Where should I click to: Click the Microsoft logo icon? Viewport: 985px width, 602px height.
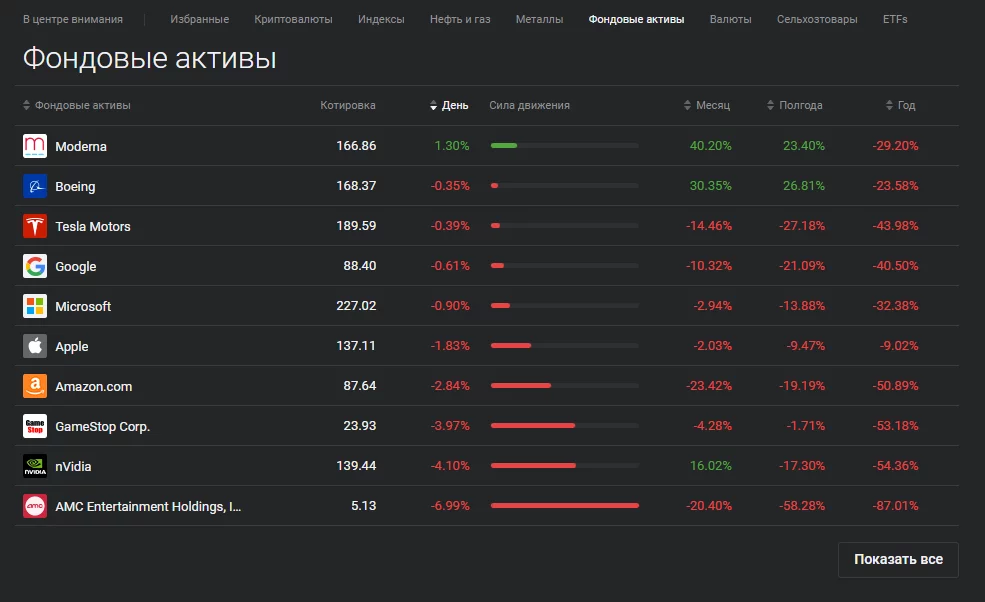click(x=35, y=306)
